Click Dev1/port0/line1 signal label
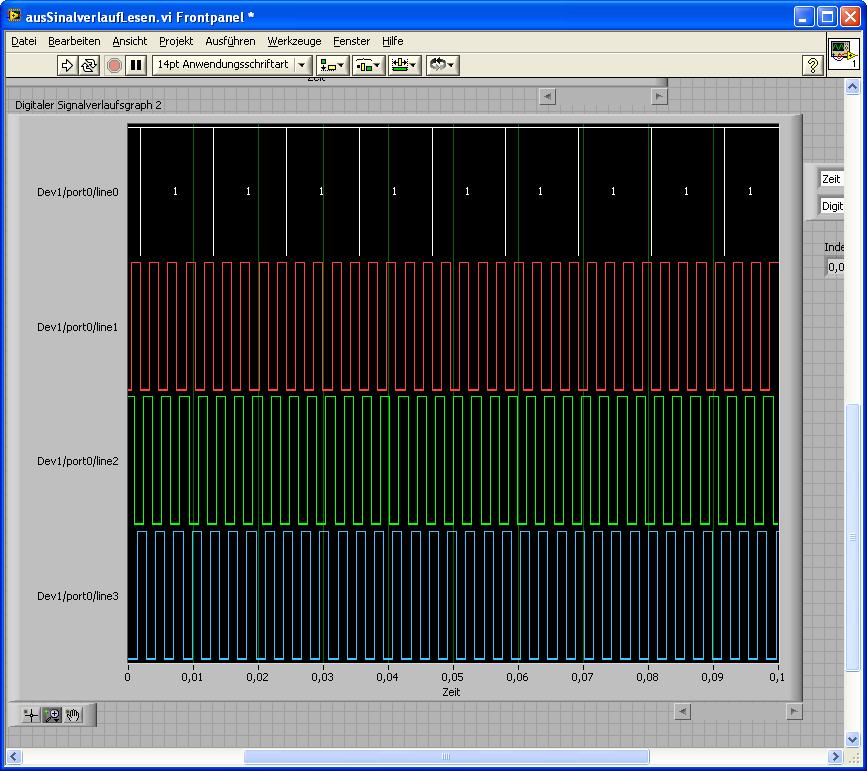Screen dimensions: 867x771 coord(77,327)
